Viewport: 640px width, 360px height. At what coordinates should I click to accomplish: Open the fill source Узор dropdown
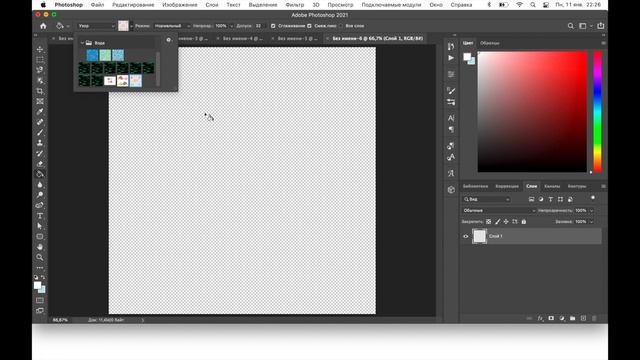[96, 26]
